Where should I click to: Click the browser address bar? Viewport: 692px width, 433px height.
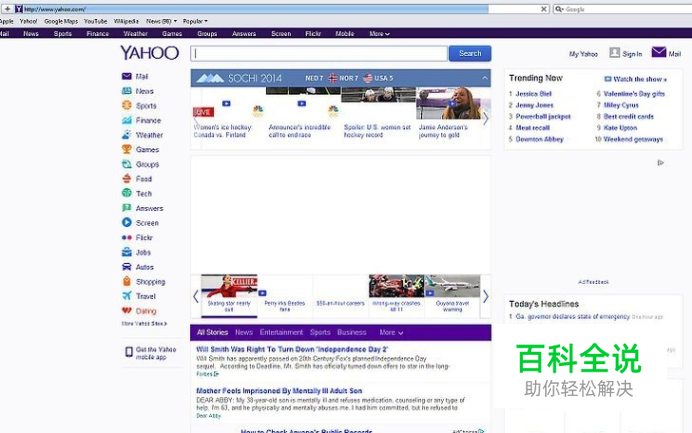tap(281, 9)
